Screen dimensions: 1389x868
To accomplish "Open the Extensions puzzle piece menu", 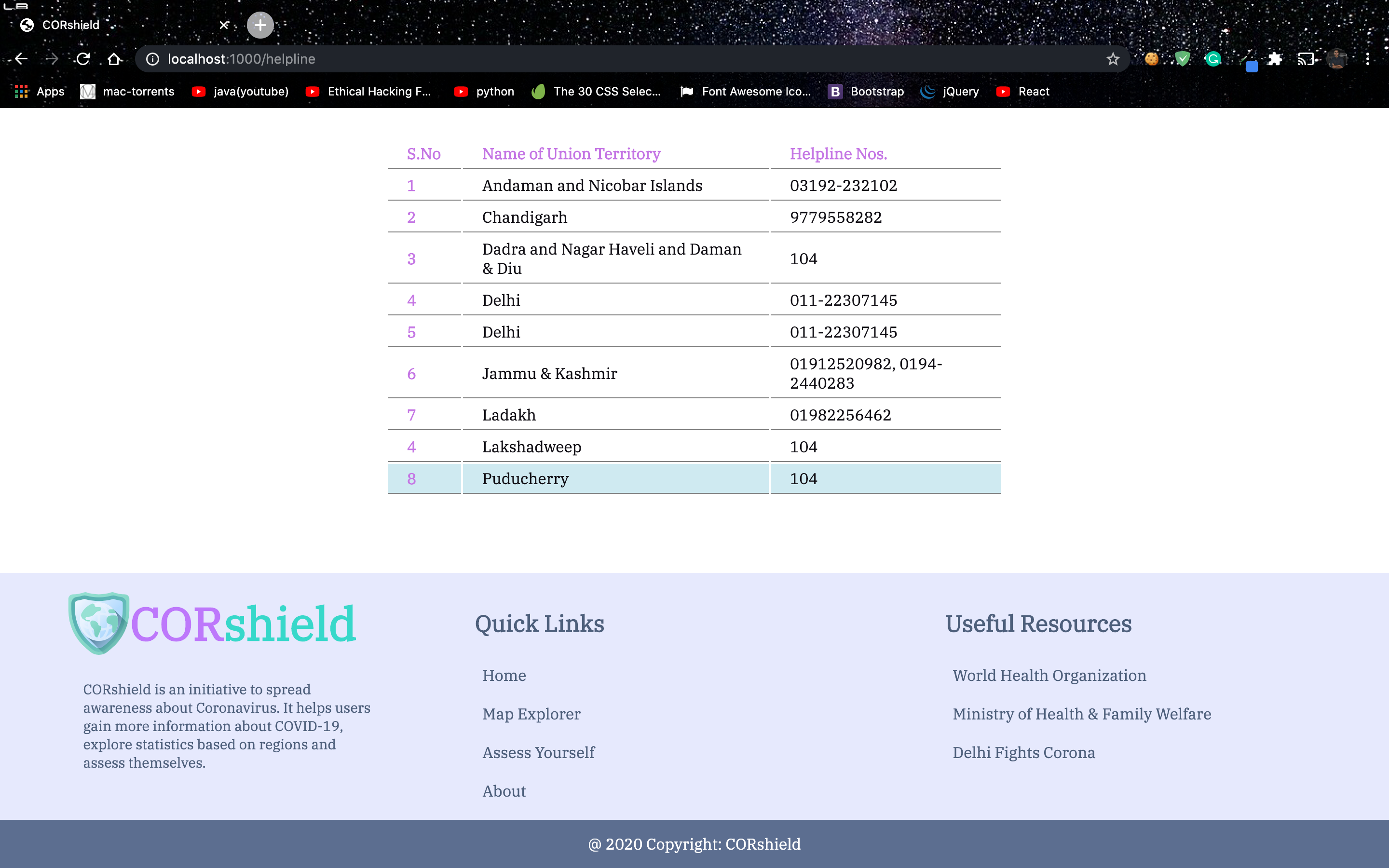I will [x=1275, y=59].
